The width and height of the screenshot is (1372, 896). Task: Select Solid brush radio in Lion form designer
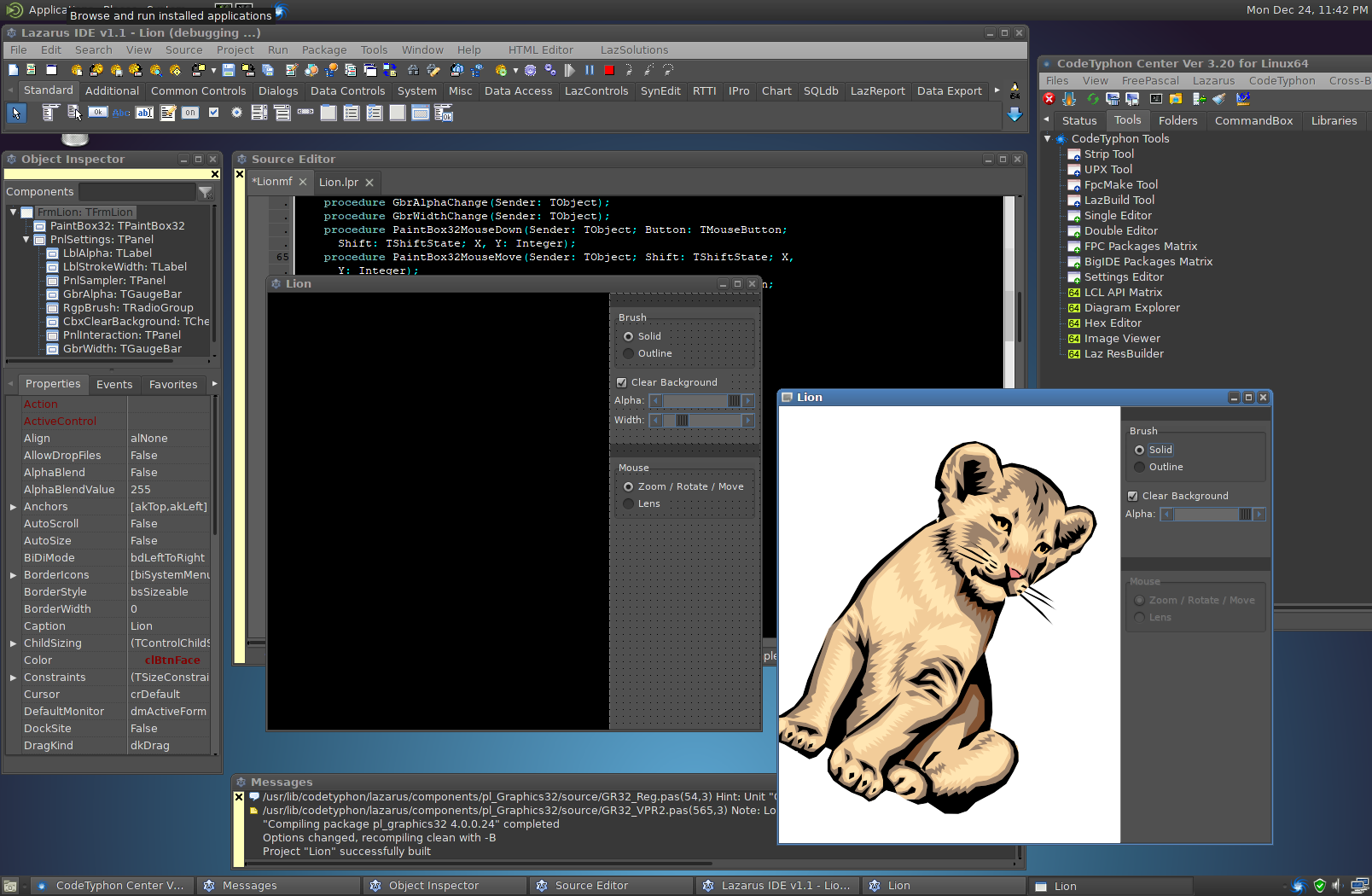[629, 336]
